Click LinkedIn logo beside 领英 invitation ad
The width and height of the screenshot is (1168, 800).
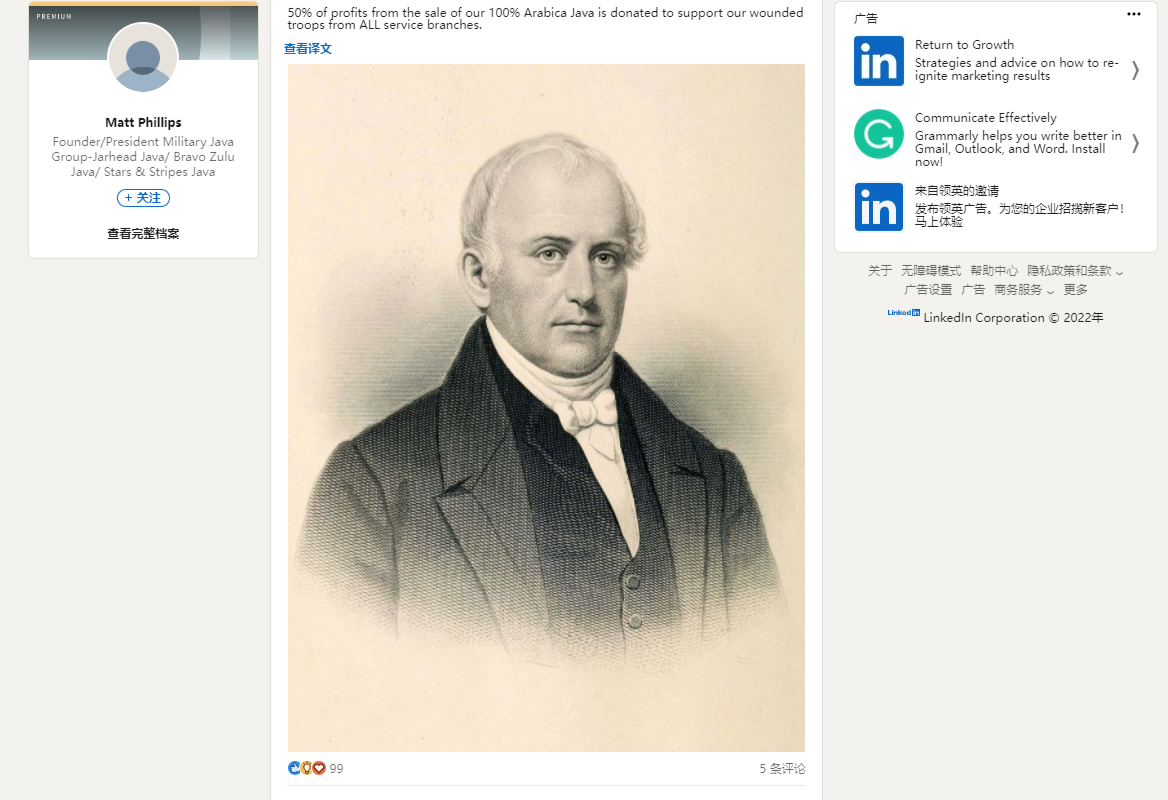point(879,207)
